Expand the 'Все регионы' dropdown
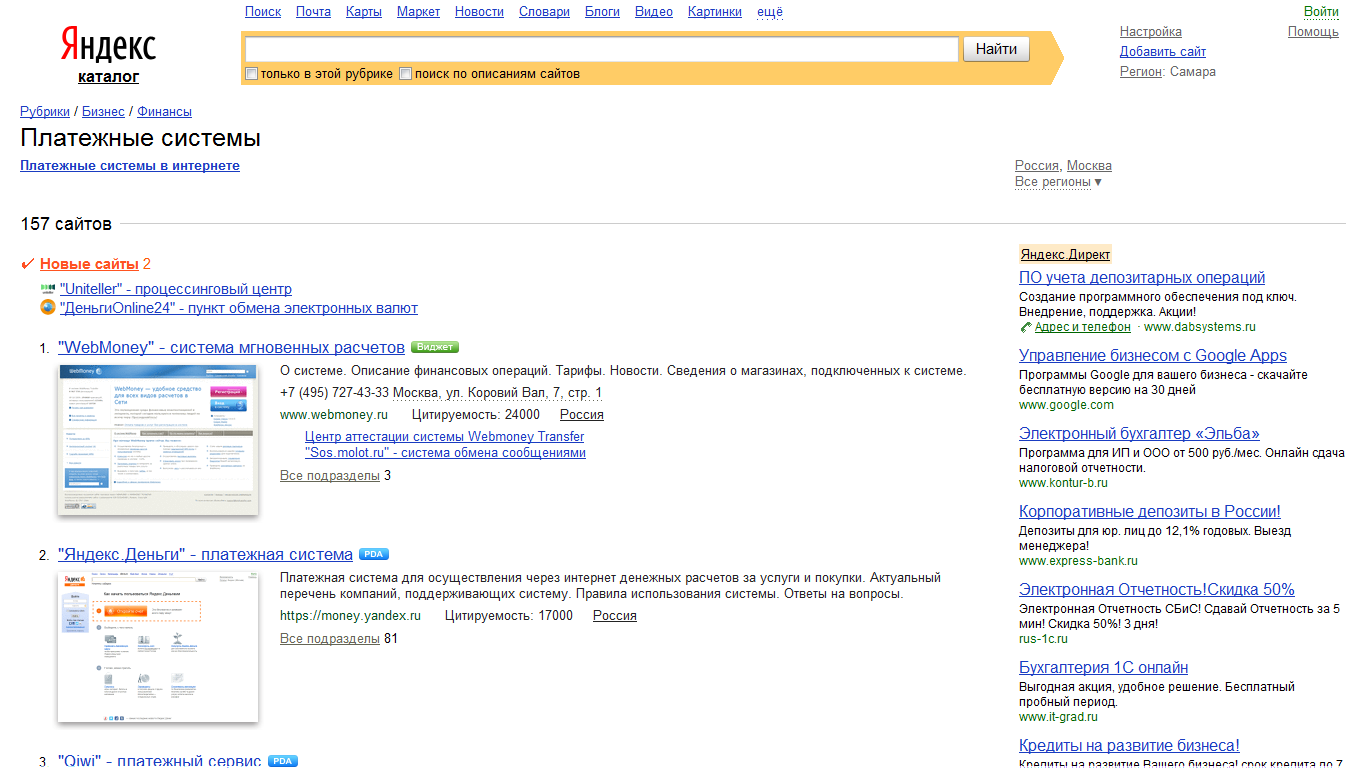 [1058, 182]
